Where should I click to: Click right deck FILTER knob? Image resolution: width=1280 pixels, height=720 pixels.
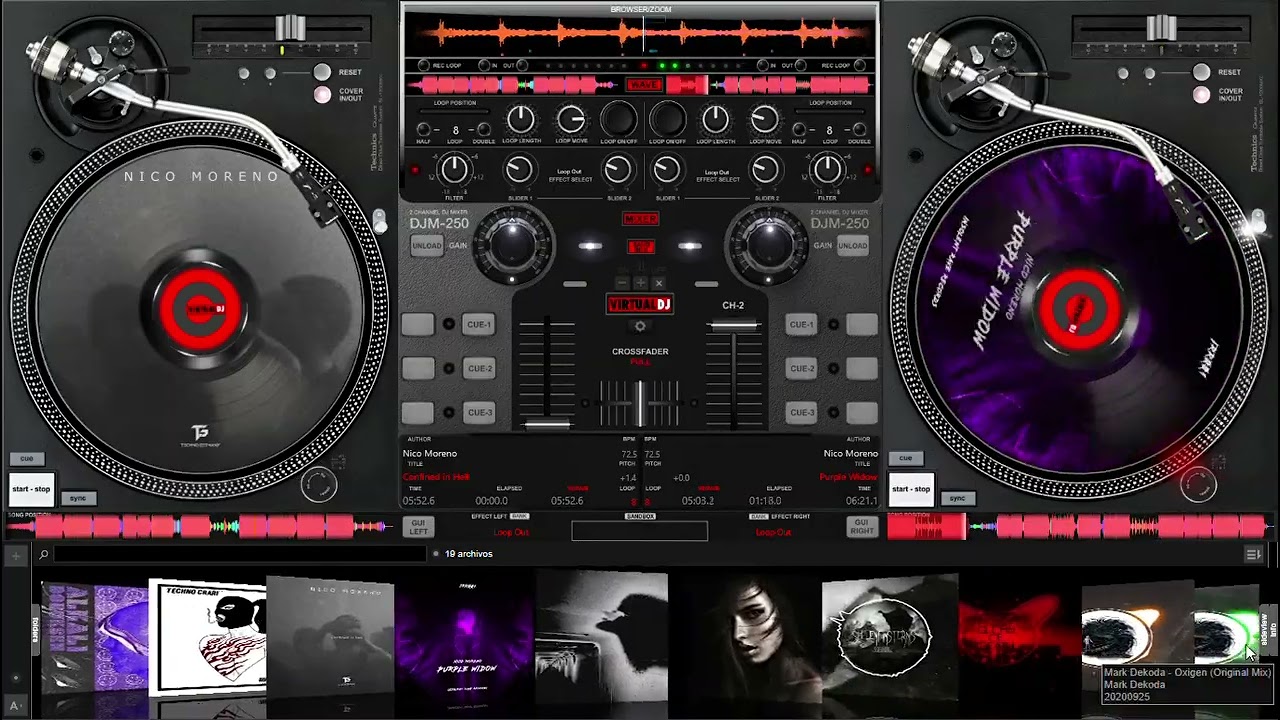[827, 169]
